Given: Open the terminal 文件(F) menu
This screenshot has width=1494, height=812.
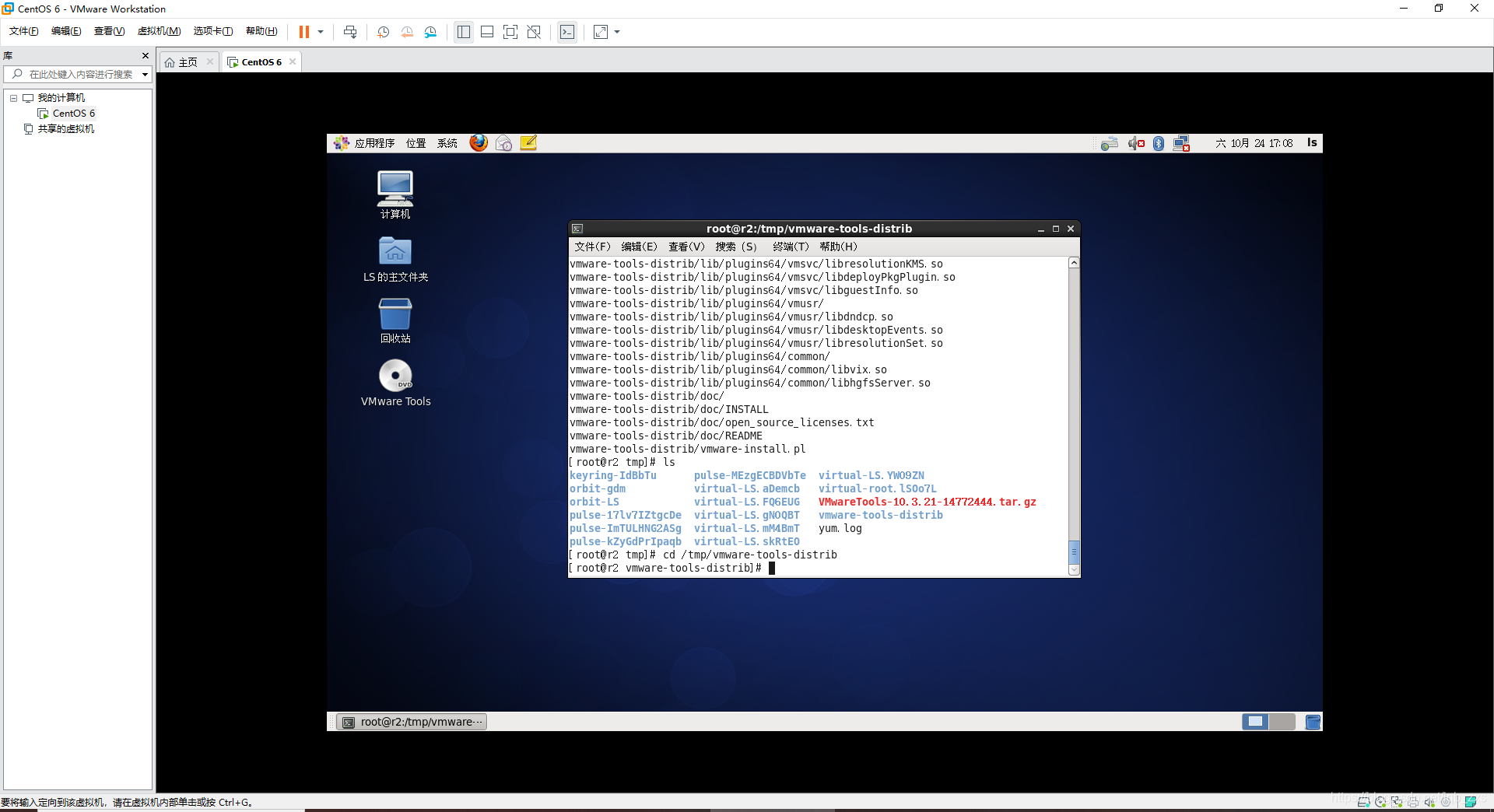Looking at the screenshot, I should (592, 247).
